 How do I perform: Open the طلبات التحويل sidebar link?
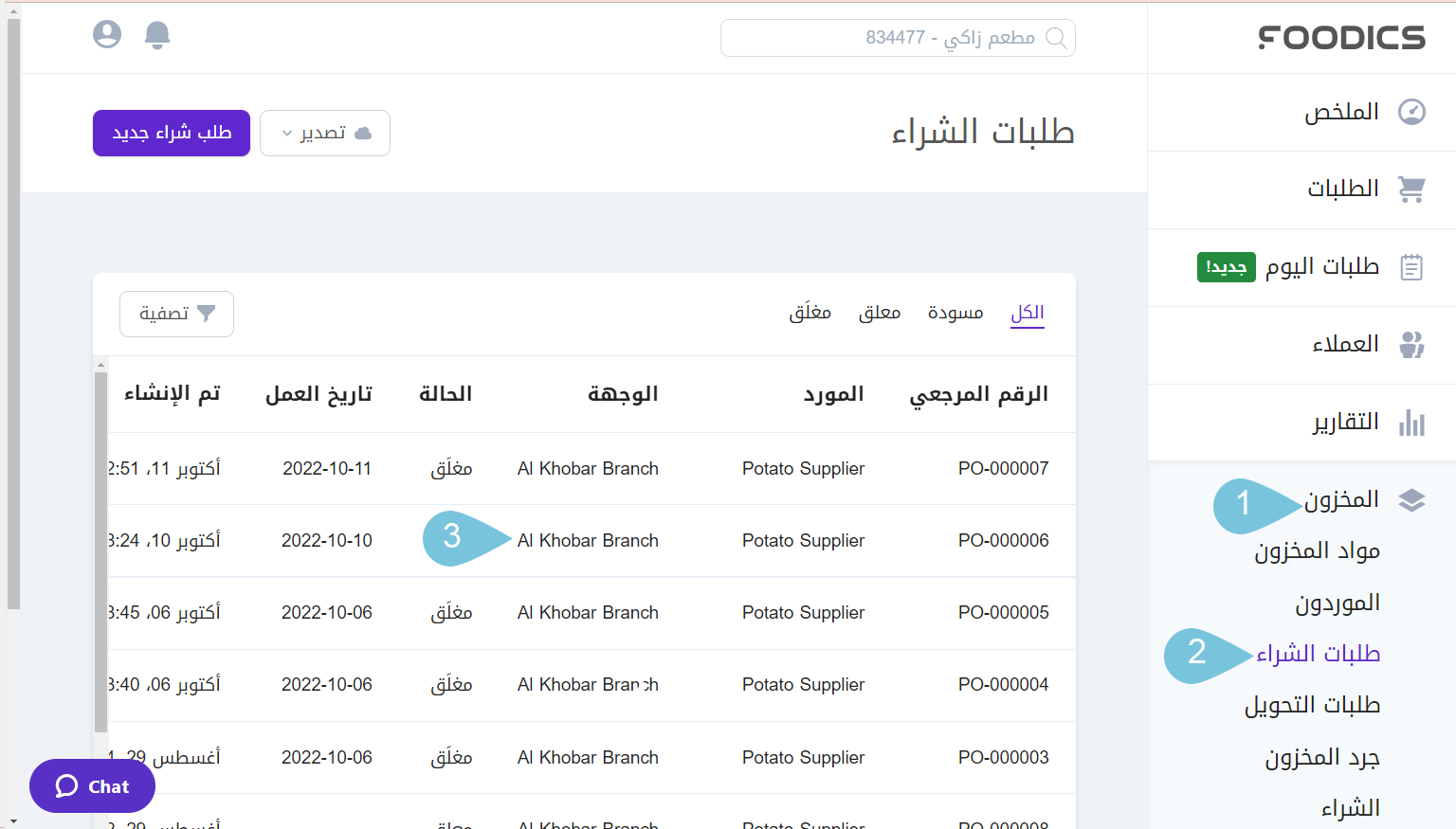1314,704
